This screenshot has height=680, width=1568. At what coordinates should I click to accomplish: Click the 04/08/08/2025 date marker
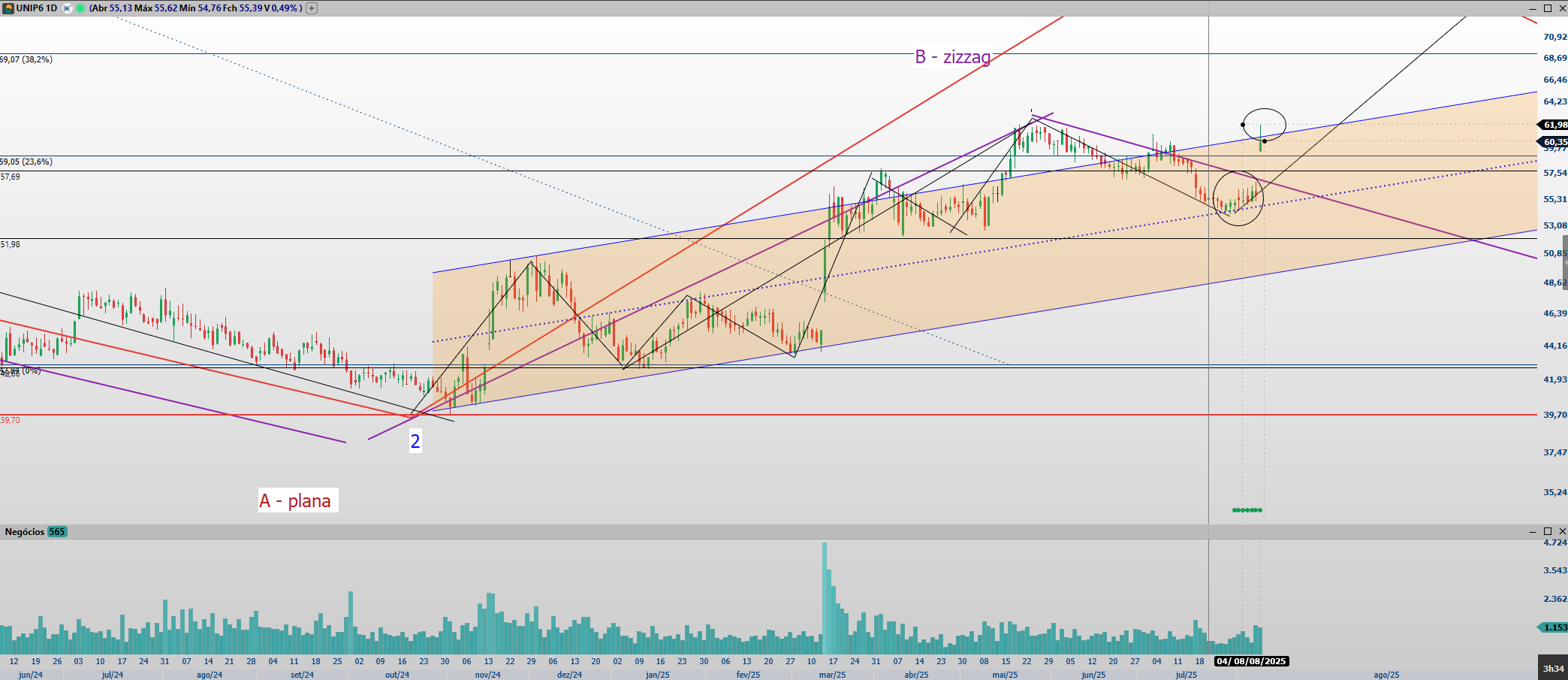tap(1251, 661)
